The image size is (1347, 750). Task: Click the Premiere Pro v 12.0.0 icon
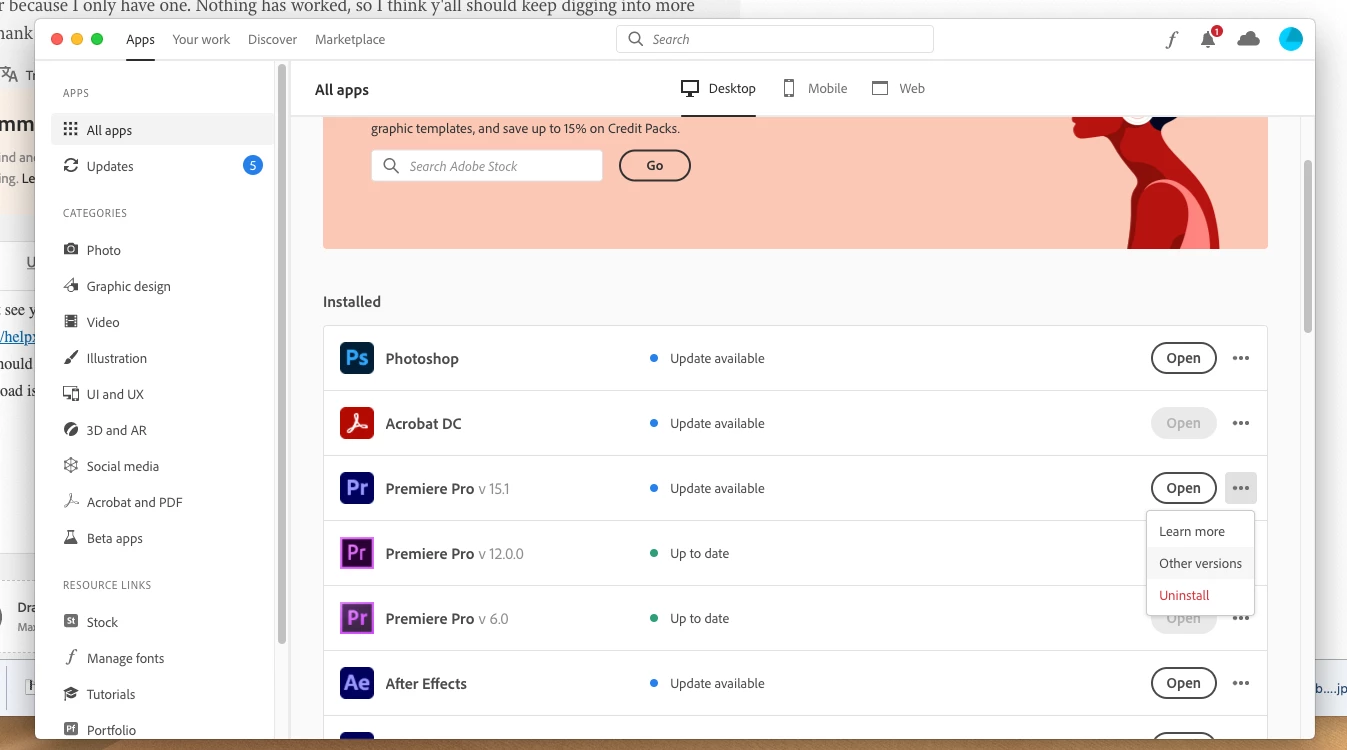357,553
